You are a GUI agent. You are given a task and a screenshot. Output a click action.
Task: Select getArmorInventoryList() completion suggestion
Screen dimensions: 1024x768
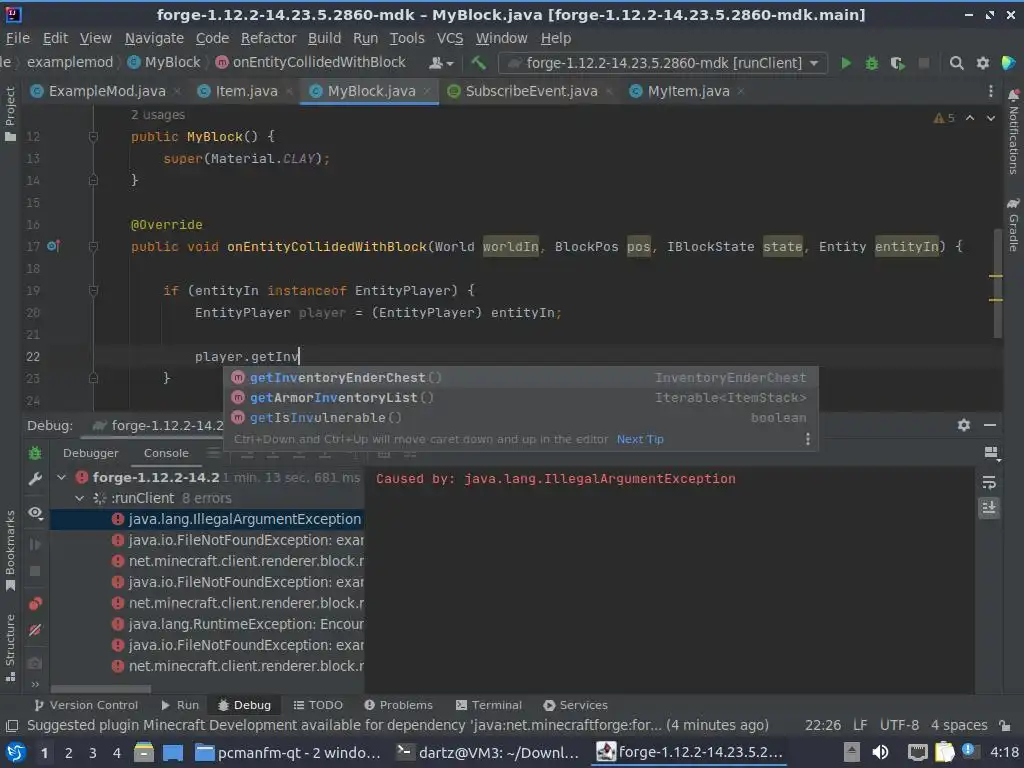[520, 397]
